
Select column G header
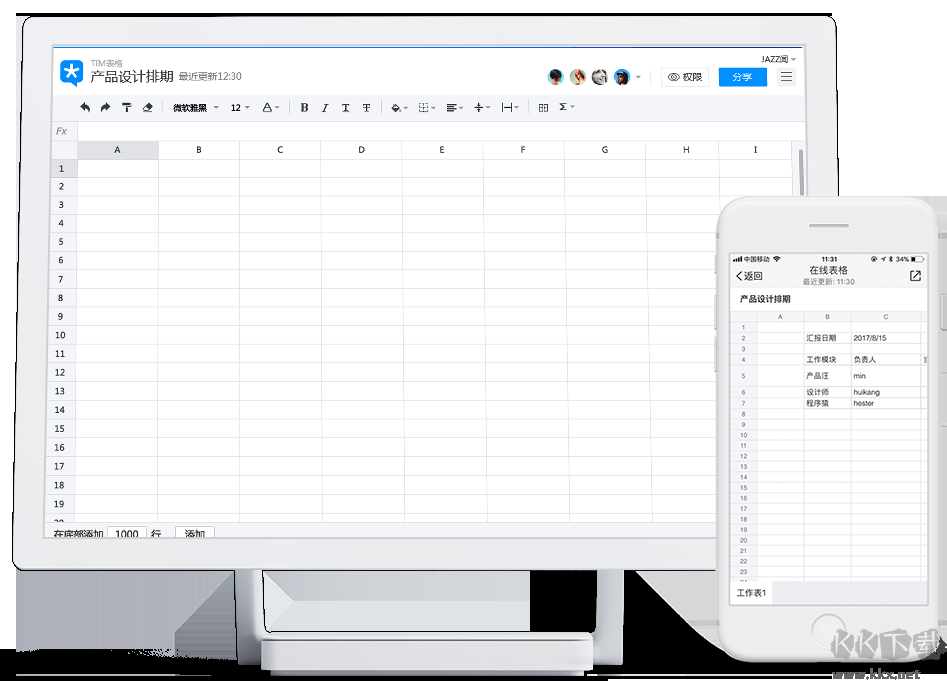(x=605, y=150)
